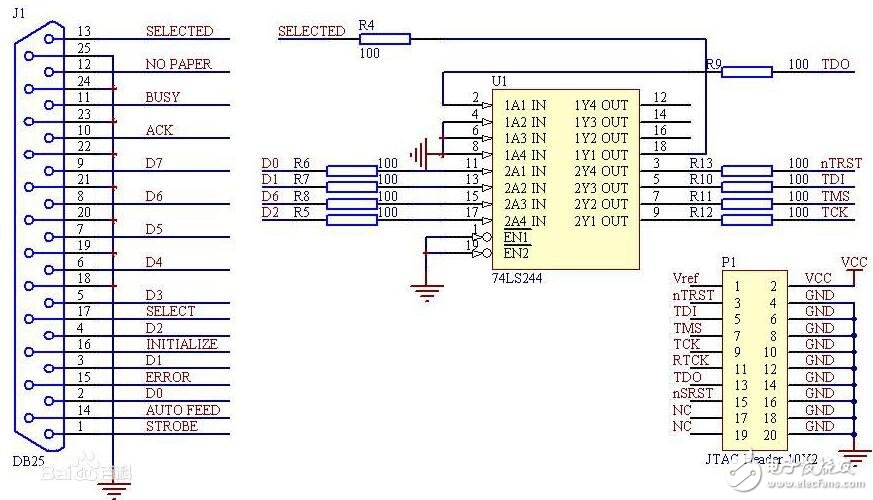The width and height of the screenshot is (873, 500).
Task: Click the STROBE pin label on J1
Action: point(171,427)
